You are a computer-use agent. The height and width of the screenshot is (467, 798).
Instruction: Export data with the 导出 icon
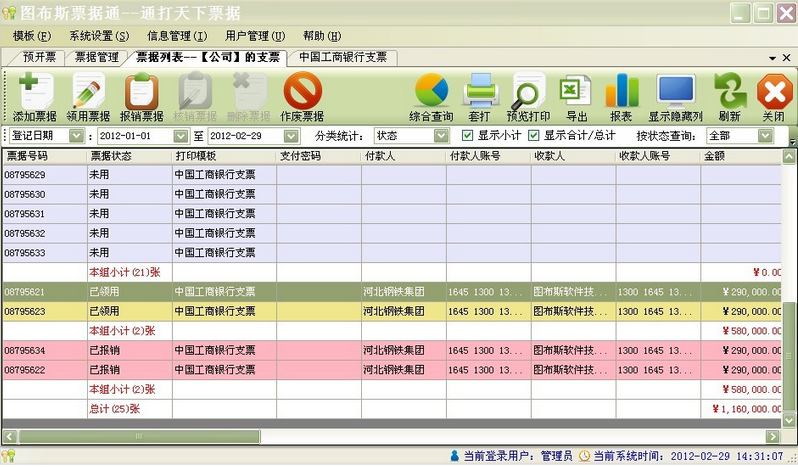pos(577,97)
